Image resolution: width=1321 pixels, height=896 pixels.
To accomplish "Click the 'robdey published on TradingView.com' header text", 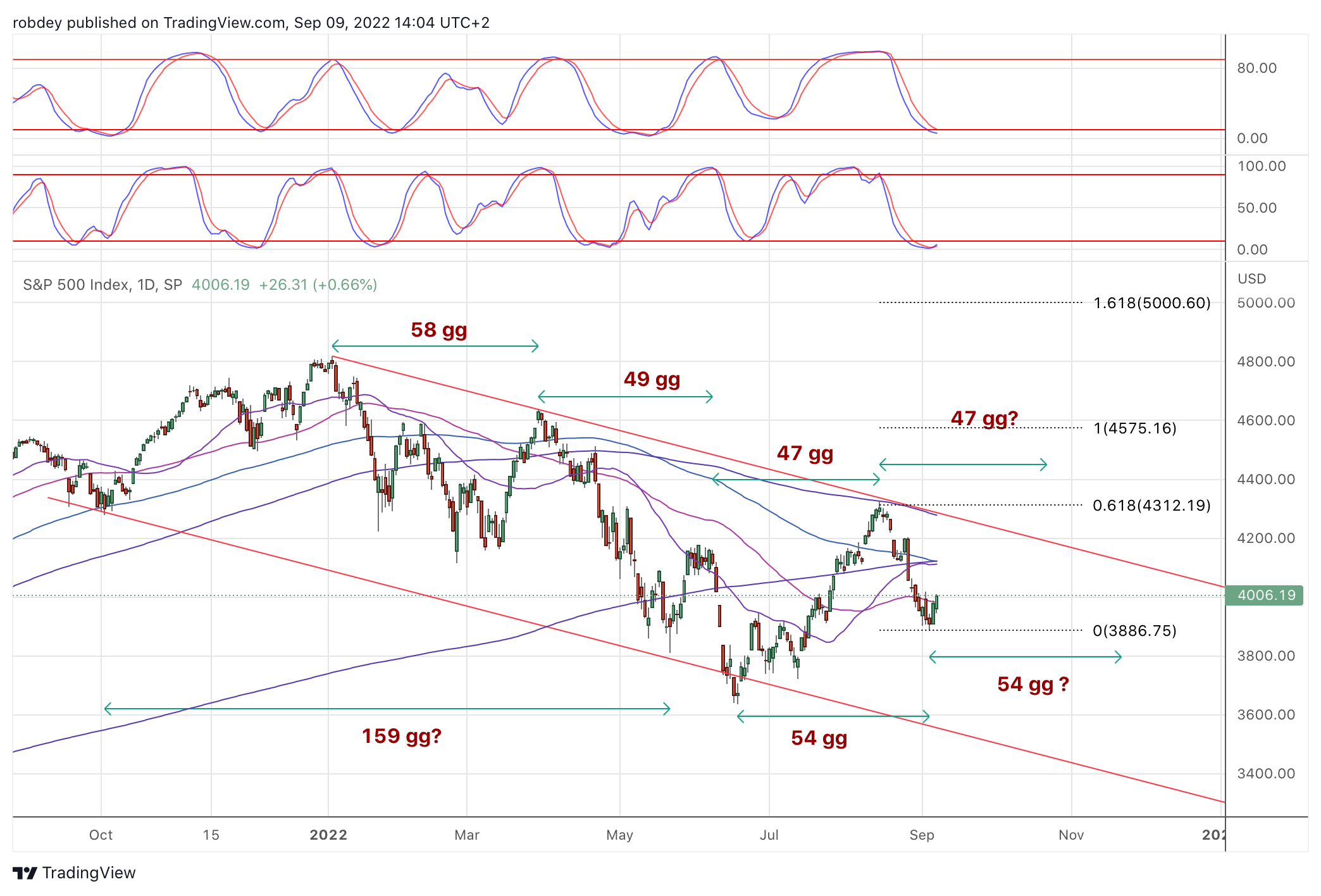I will (149, 23).
